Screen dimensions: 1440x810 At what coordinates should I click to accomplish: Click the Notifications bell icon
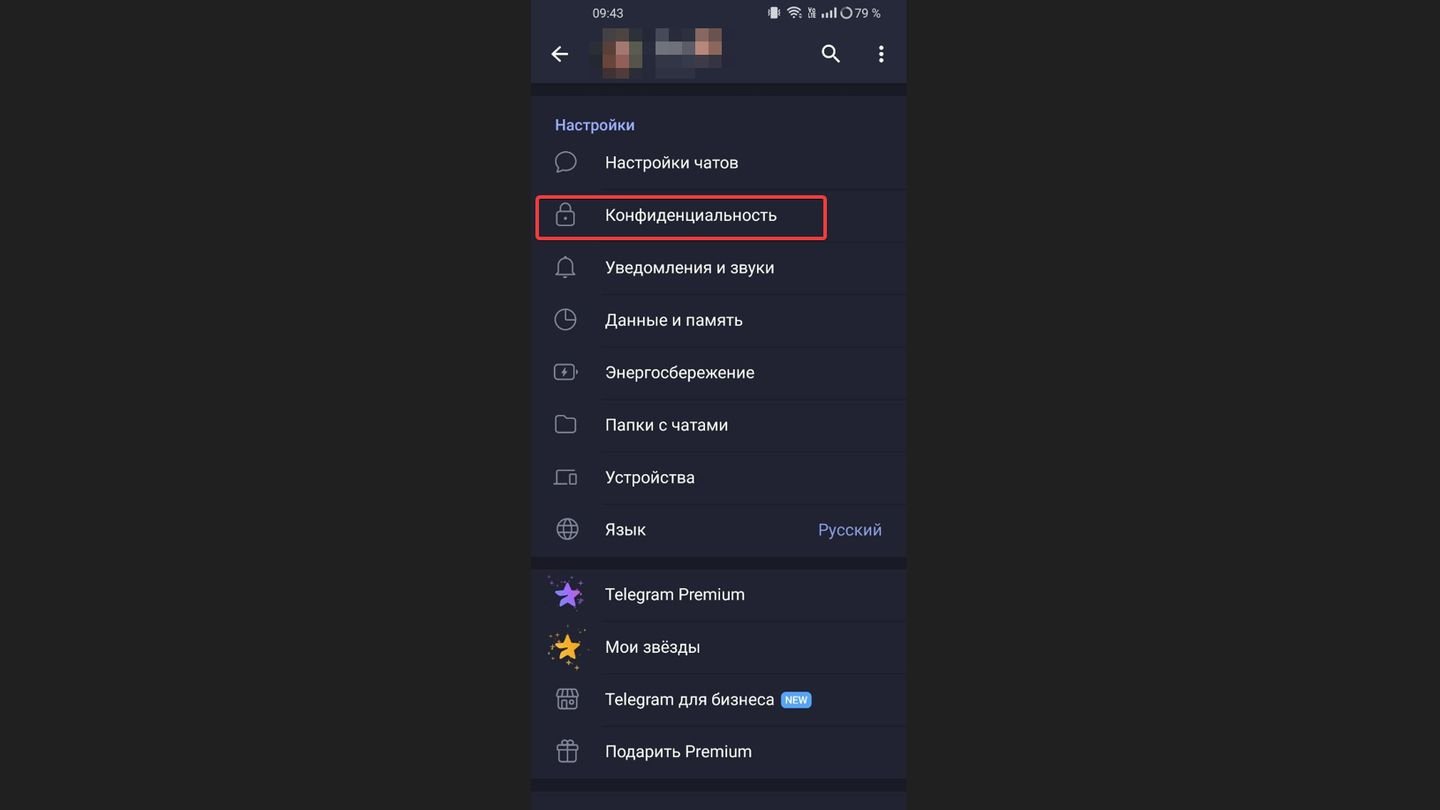(565, 267)
